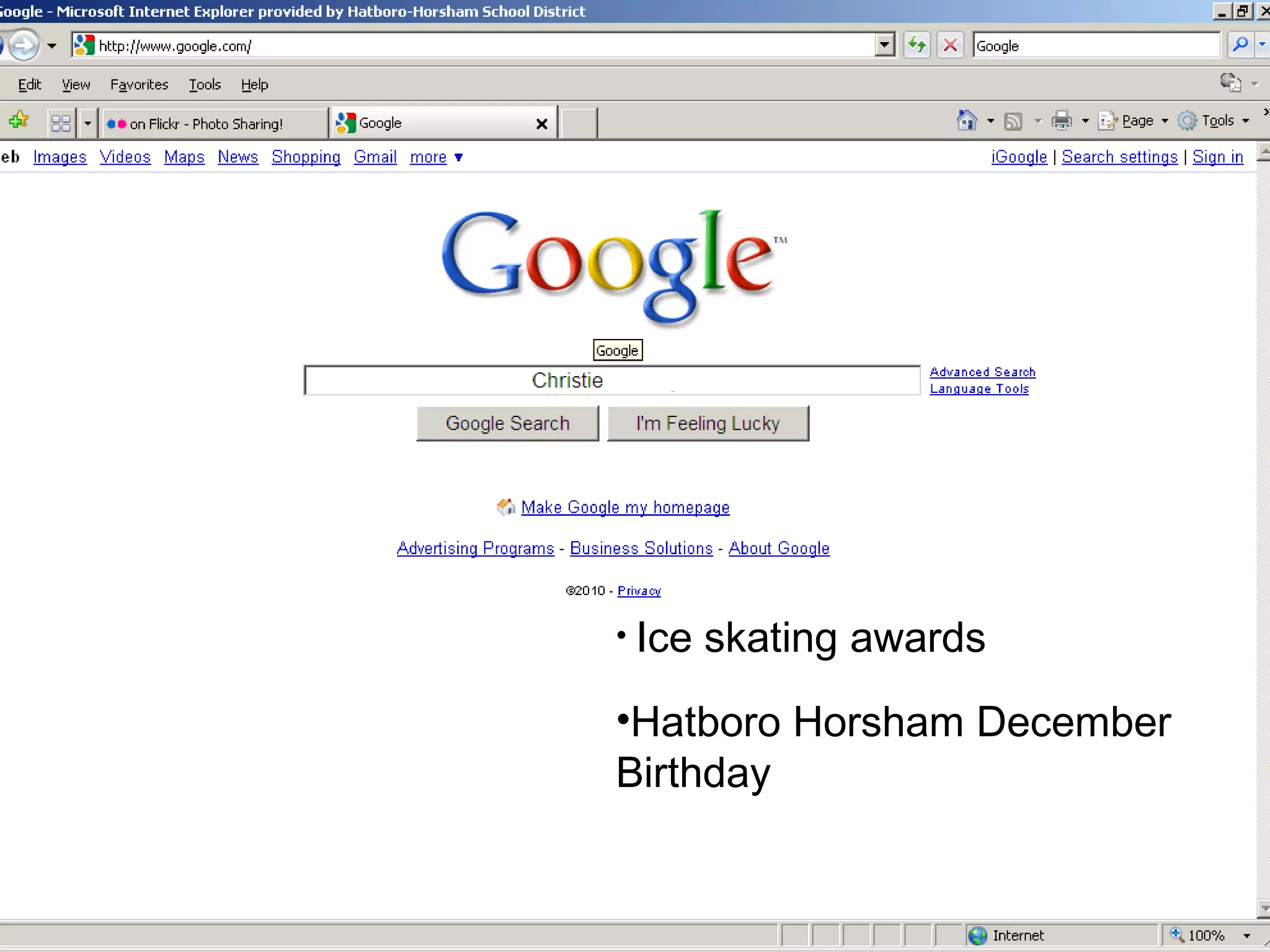Click the search field containing Christie
Viewport: 1270px width, 952px height.
(x=611, y=380)
